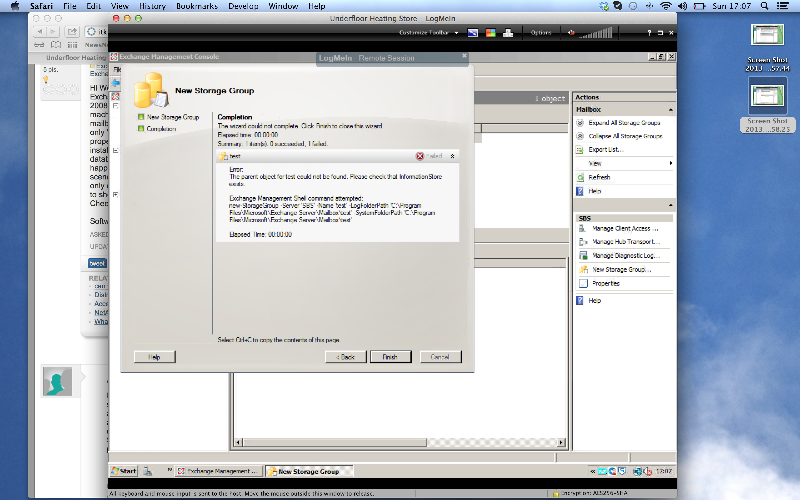800x500 pixels.
Task: Click Safari back navigation button
Action: [x=40, y=32]
